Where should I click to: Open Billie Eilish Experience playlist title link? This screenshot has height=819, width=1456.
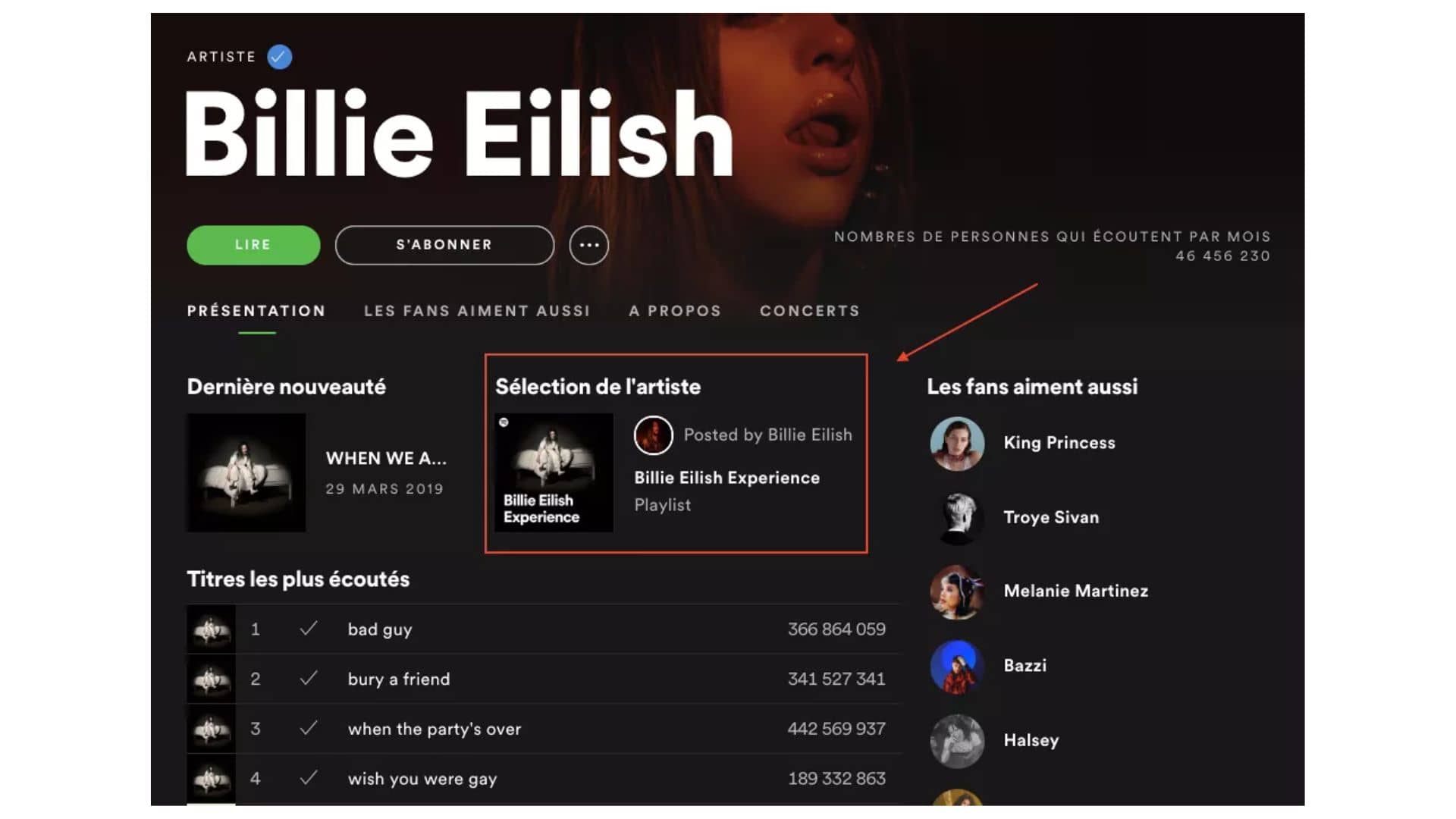click(x=726, y=478)
